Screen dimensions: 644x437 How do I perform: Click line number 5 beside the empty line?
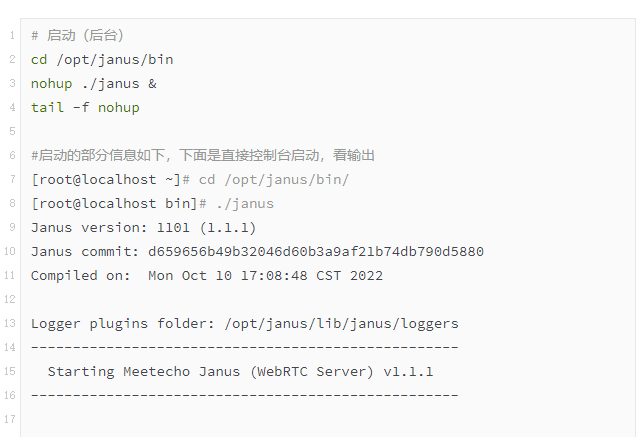coord(12,132)
